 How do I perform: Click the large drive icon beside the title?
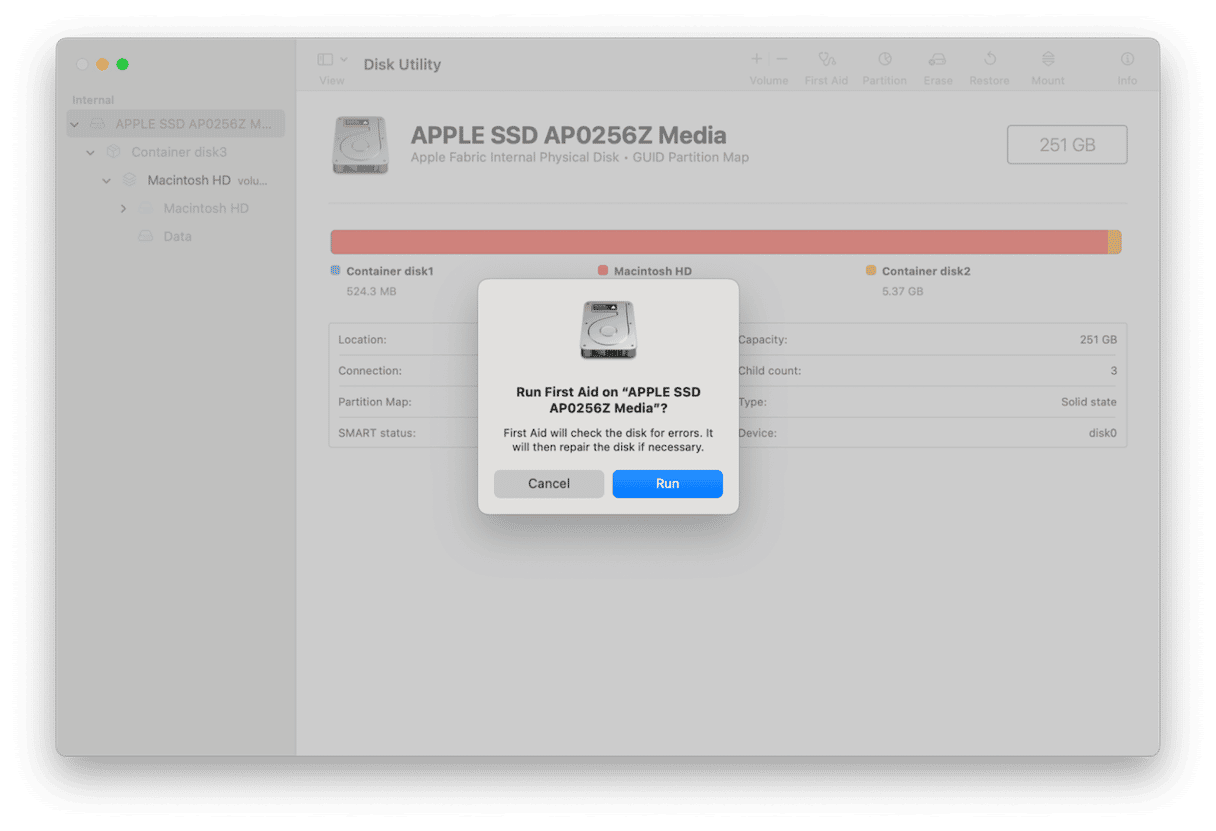tap(360, 145)
